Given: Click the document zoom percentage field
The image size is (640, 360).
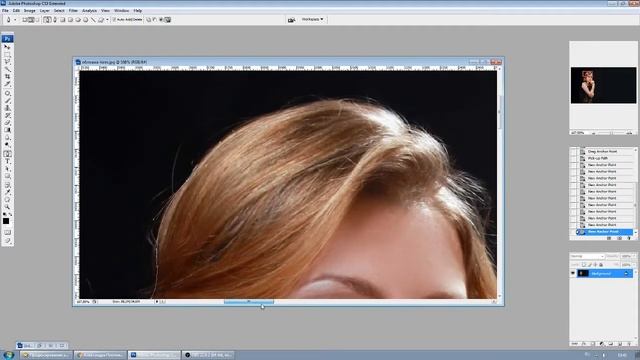Looking at the screenshot, I should click(83, 302).
